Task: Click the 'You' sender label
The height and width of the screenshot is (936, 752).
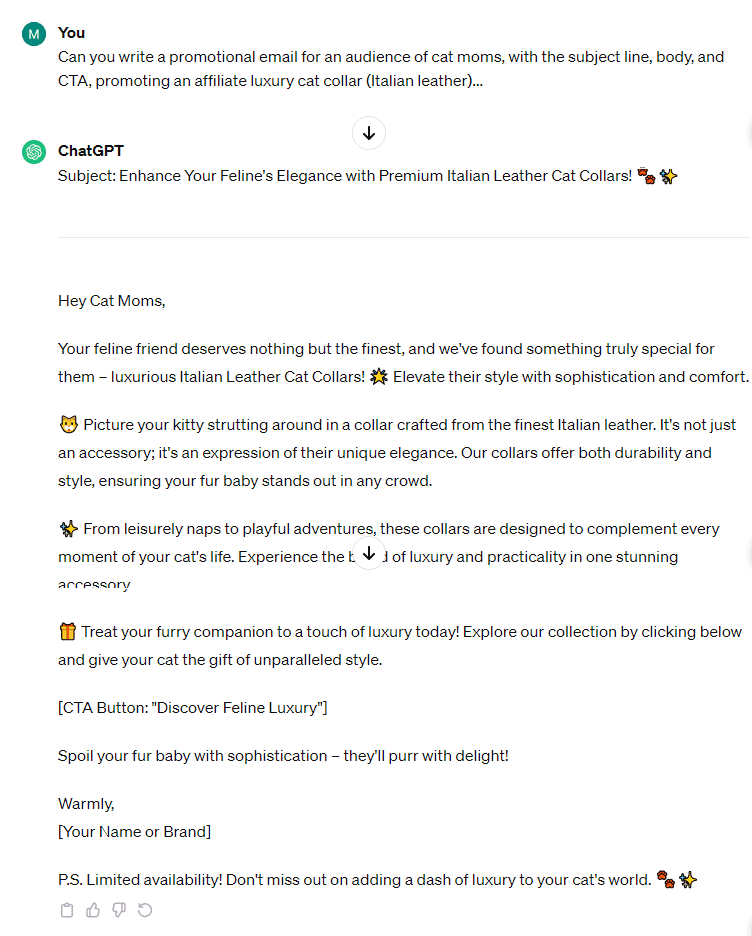Action: (x=71, y=33)
